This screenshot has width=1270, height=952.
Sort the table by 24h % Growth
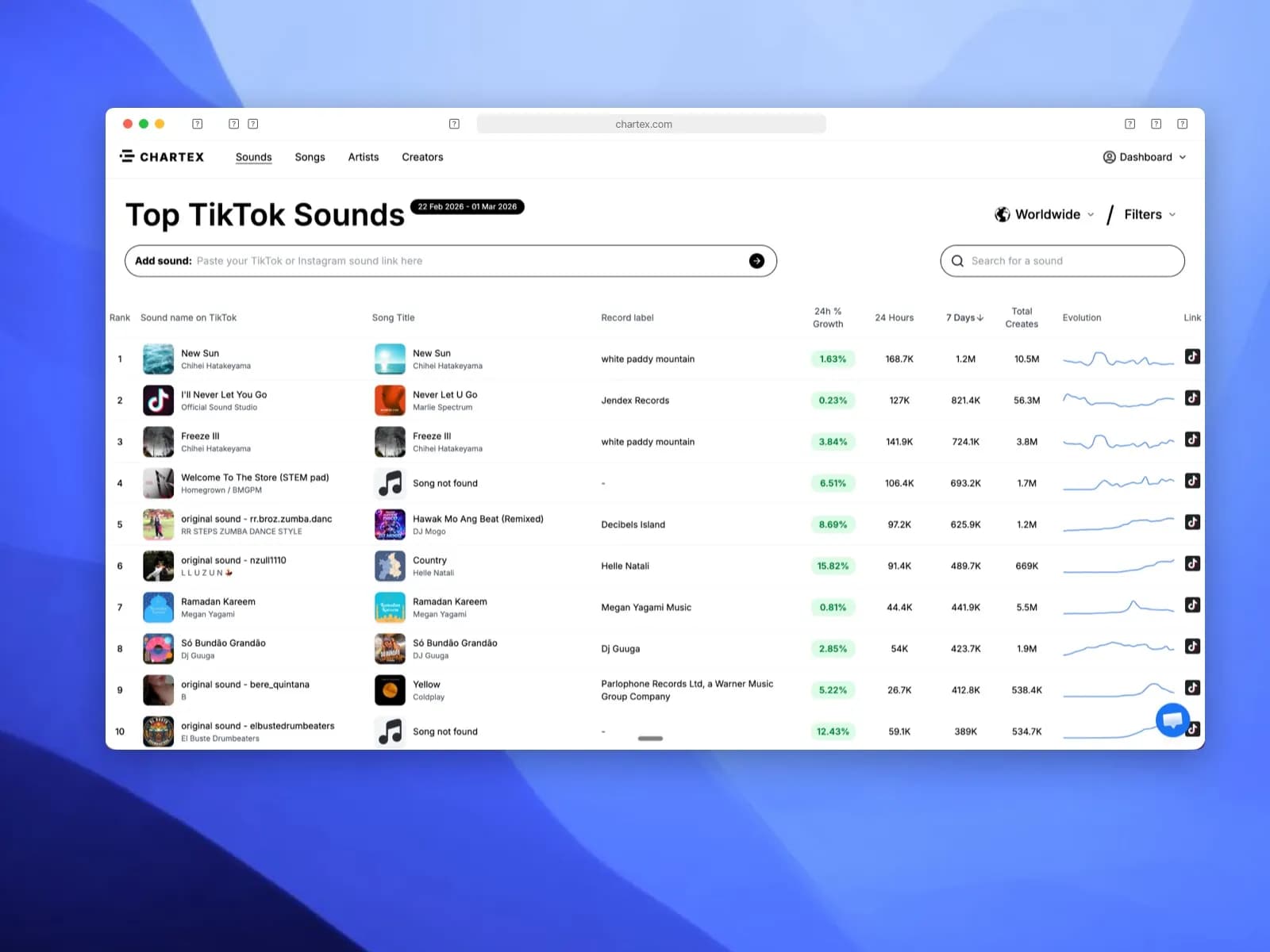click(828, 317)
